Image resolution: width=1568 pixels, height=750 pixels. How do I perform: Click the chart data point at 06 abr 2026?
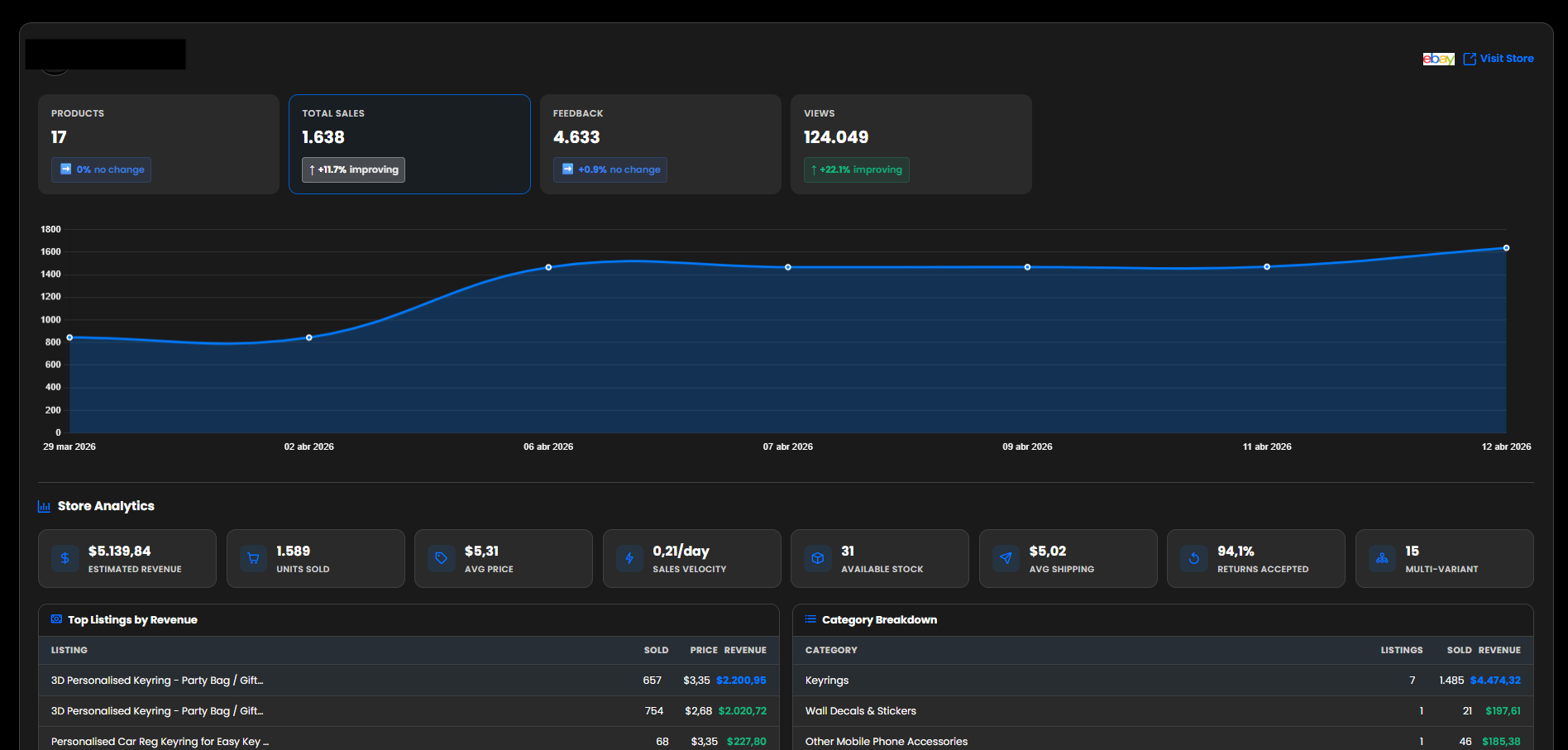pos(548,267)
